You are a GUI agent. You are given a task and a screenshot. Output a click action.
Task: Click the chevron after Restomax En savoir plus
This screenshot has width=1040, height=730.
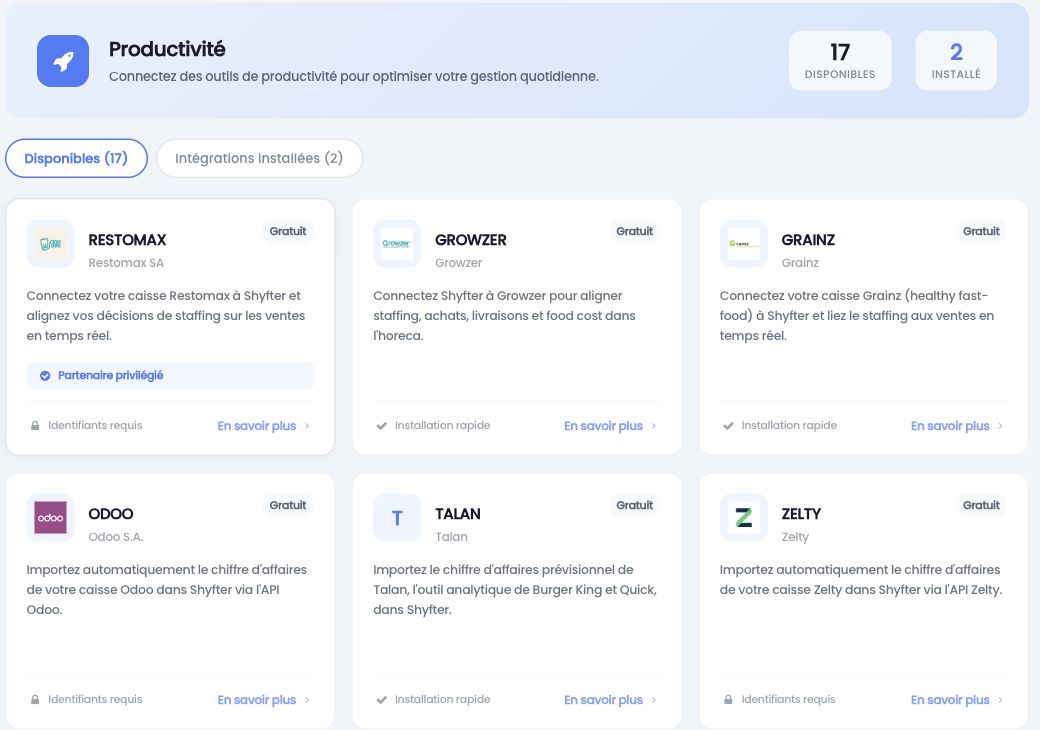(x=307, y=426)
